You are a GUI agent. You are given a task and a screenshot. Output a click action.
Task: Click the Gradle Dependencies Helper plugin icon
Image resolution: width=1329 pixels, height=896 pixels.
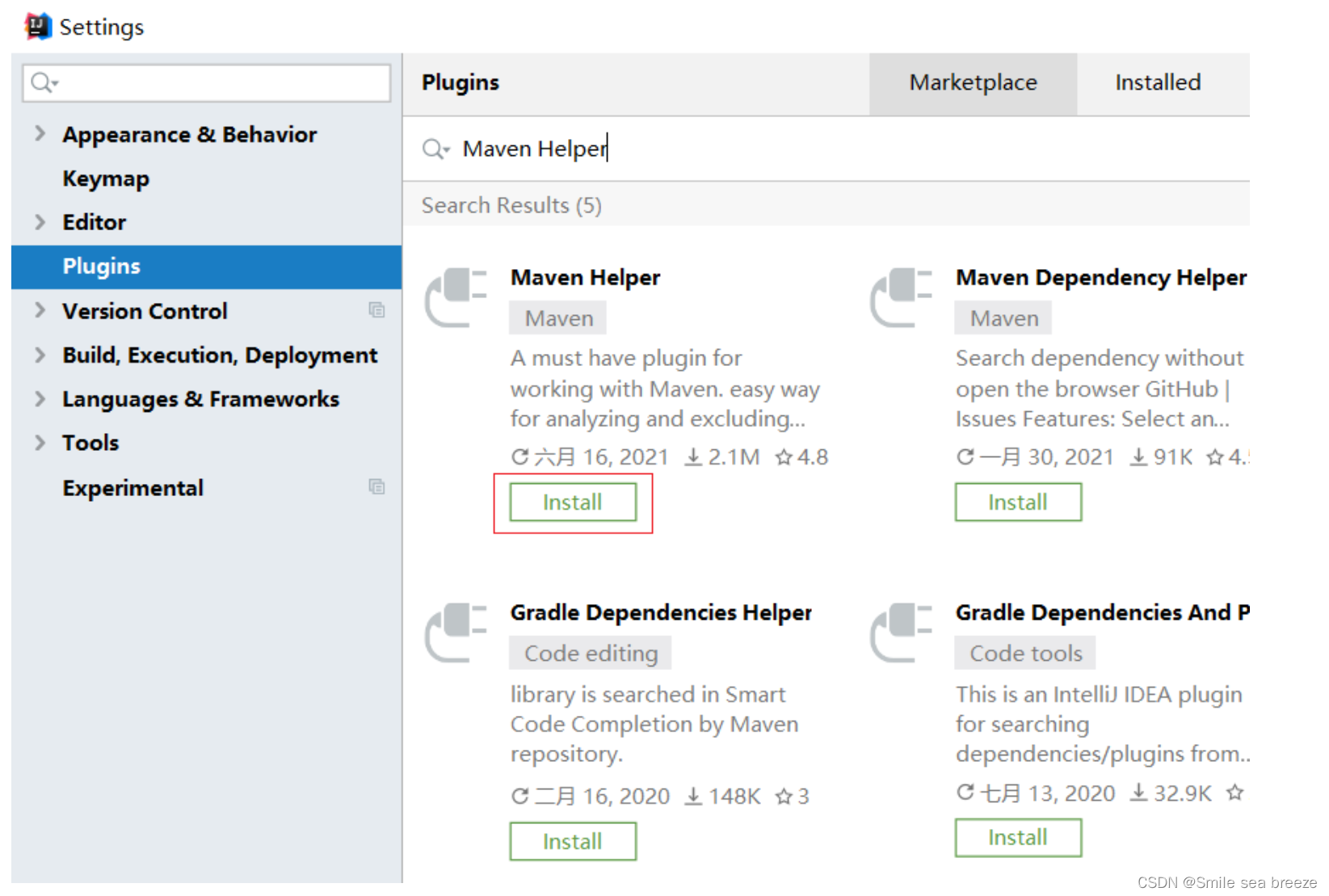coord(456,633)
